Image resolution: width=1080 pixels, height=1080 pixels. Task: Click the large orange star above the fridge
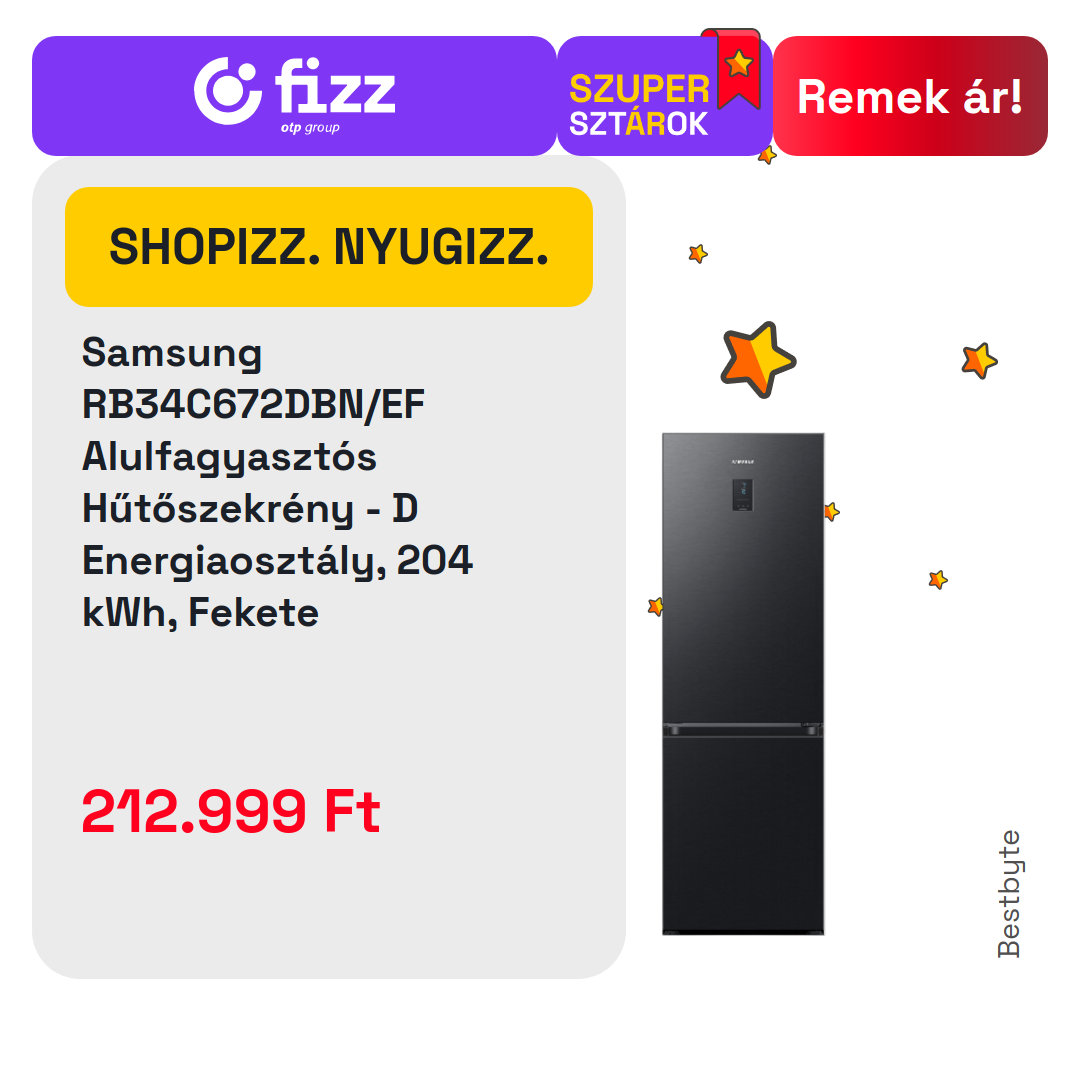758,359
